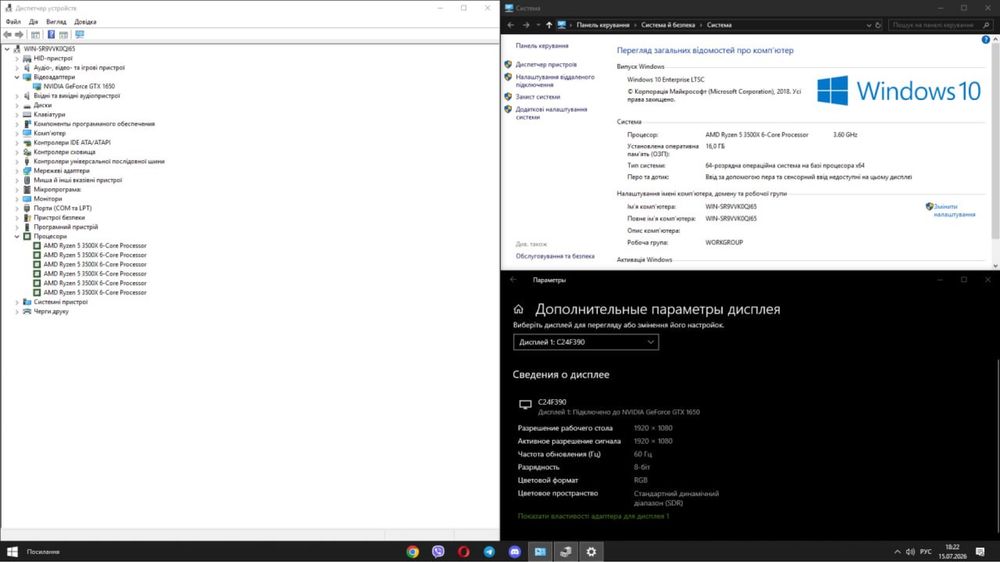The height and width of the screenshot is (562, 1000).
Task: Expand the Мережеві адаптери node
Action: 17,171
